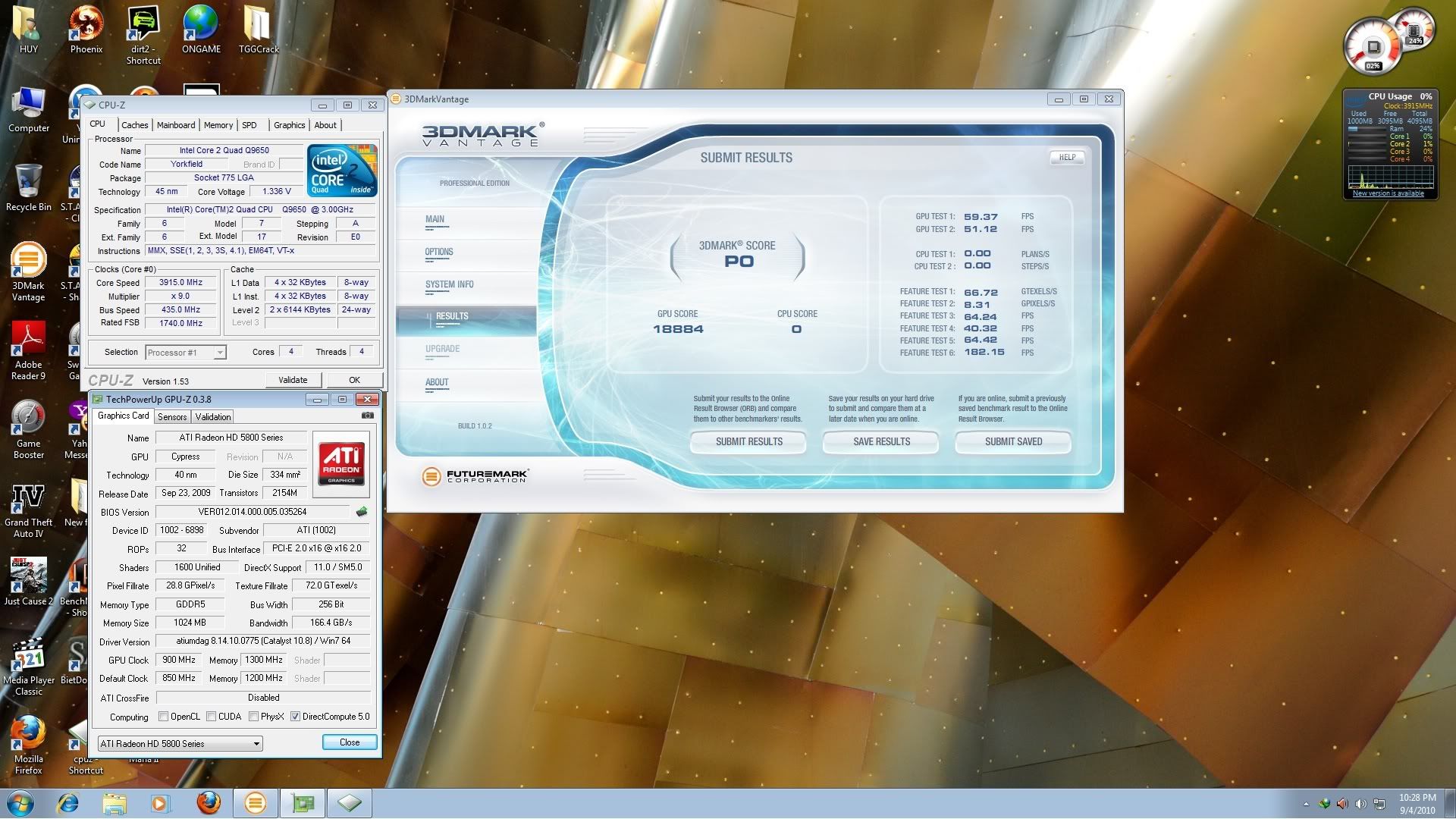The width and height of the screenshot is (1456, 819).
Task: Click the BIOS save chip icon in GPU-Z
Action: click(362, 512)
